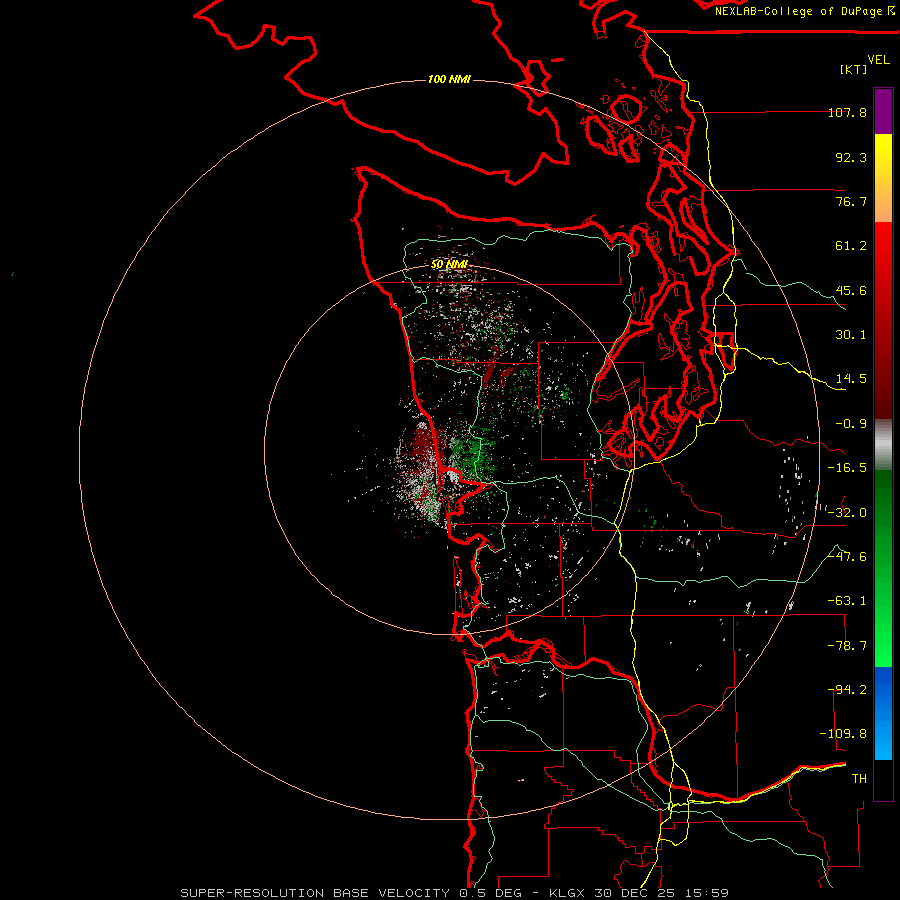Viewport: 900px width, 900px height.
Task: Click the 61.2 velocity scale value
Action: click(851, 246)
